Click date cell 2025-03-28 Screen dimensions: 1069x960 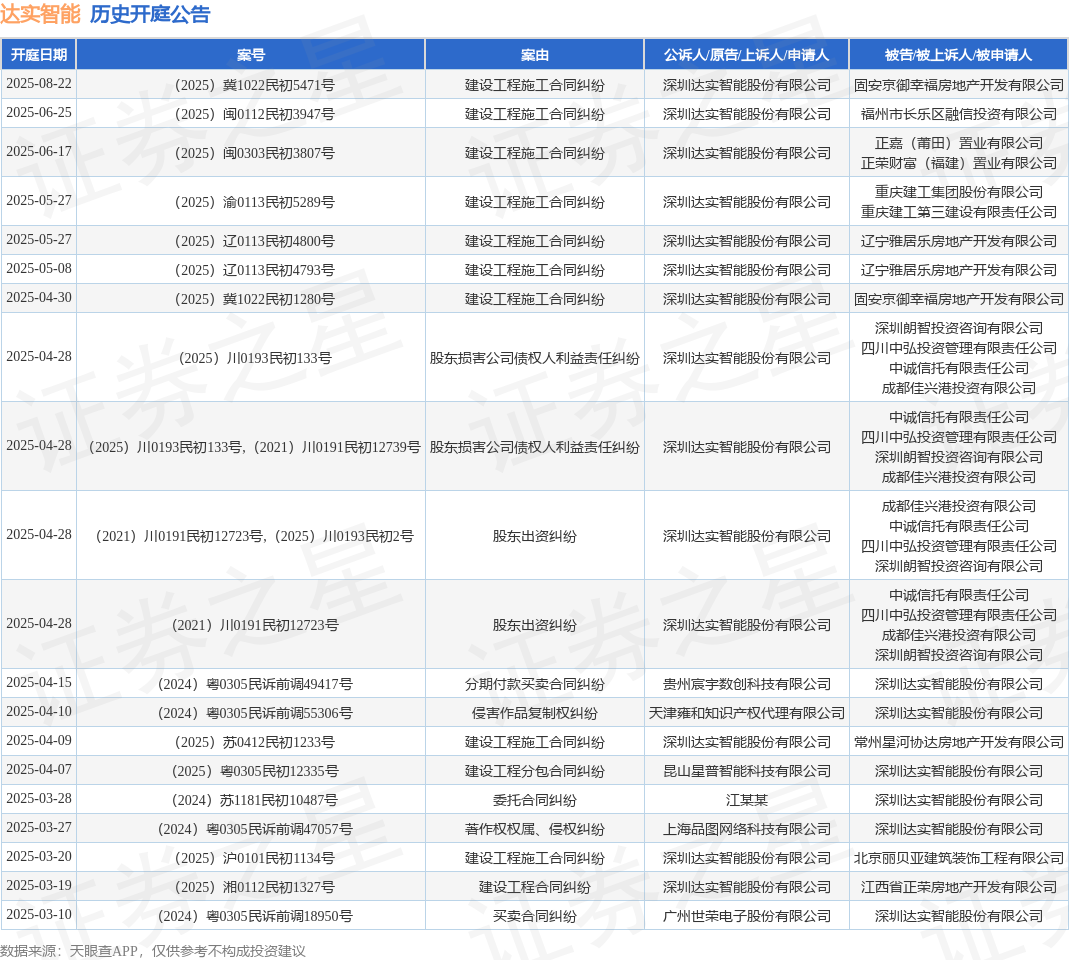39,798
